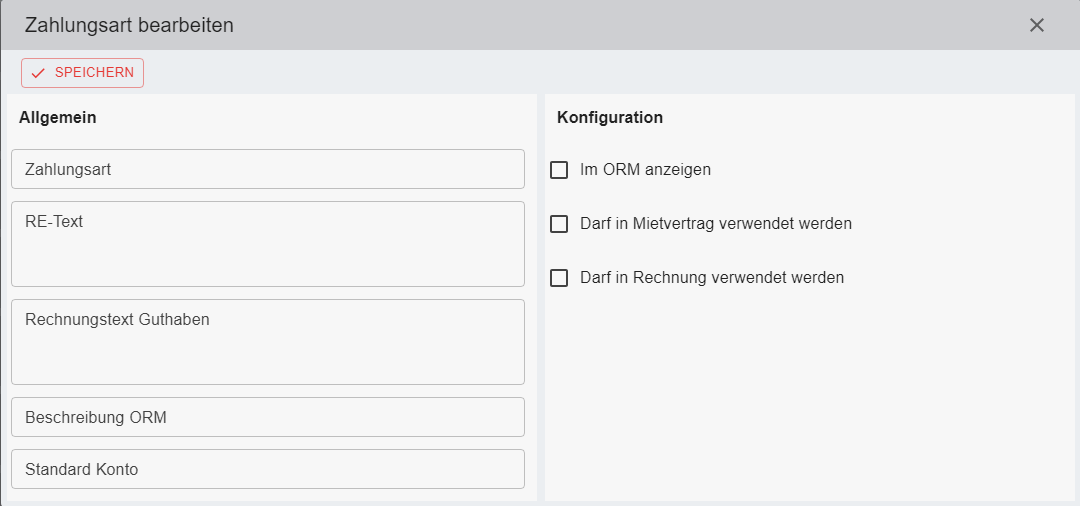Click the blank toolbar area right of Speichern
The height and width of the screenshot is (506, 1080).
(x=600, y=73)
